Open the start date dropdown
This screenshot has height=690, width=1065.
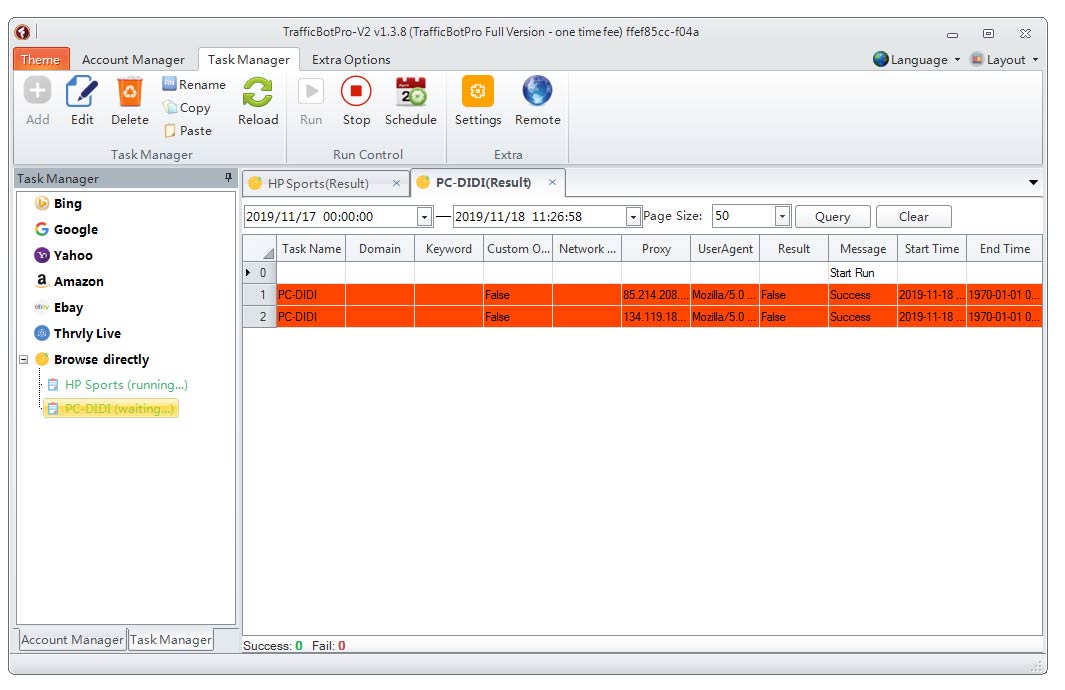(x=424, y=217)
